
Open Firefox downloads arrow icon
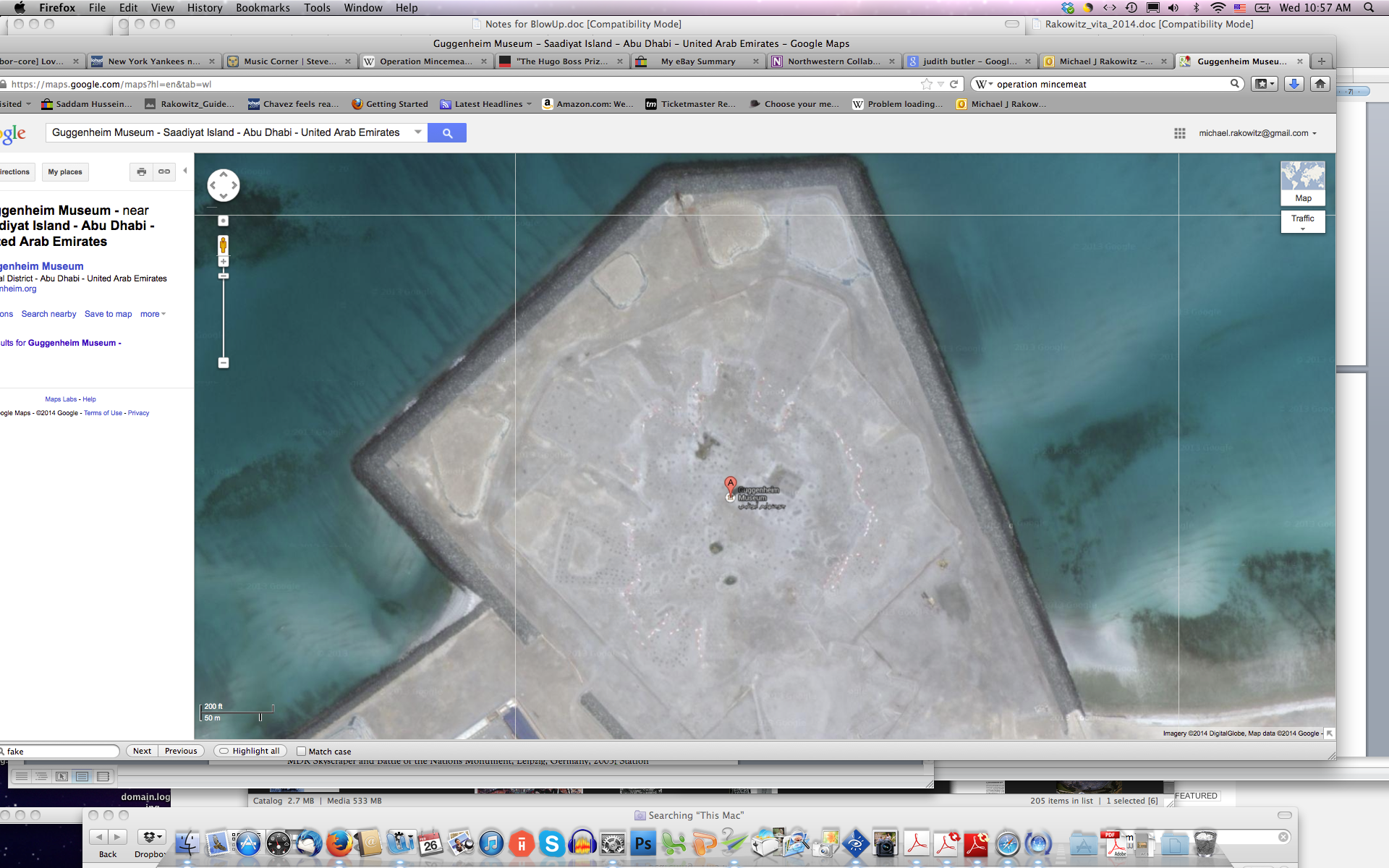point(1294,84)
